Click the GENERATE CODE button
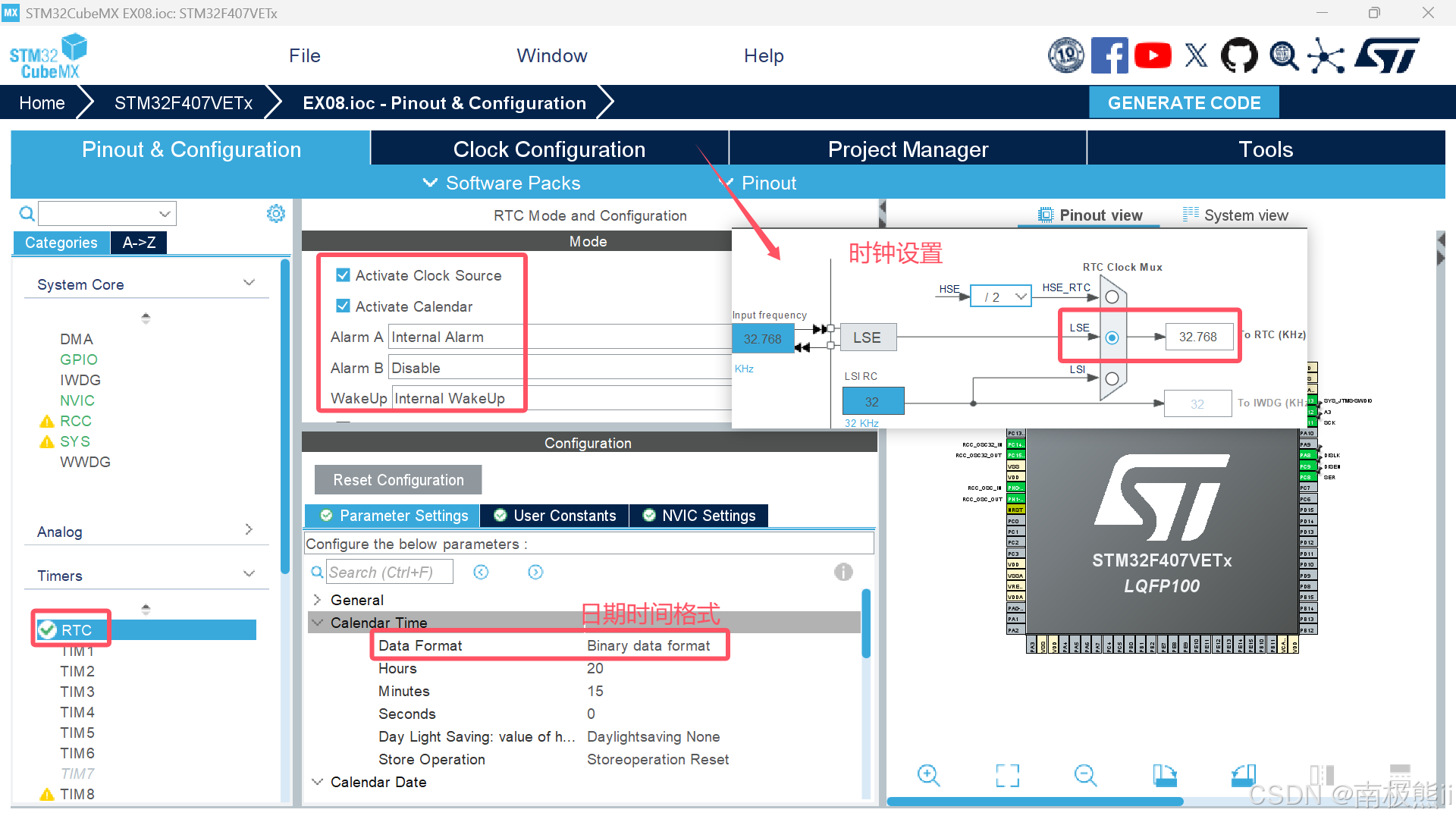This screenshot has width=1456, height=819. point(1183,103)
